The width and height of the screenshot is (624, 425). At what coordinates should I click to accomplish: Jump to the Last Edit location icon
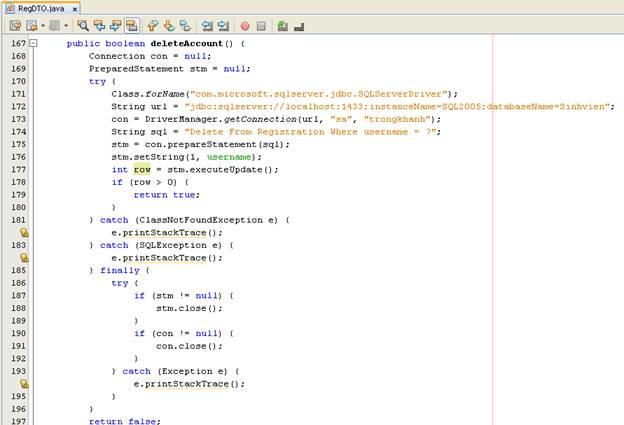tap(15, 26)
